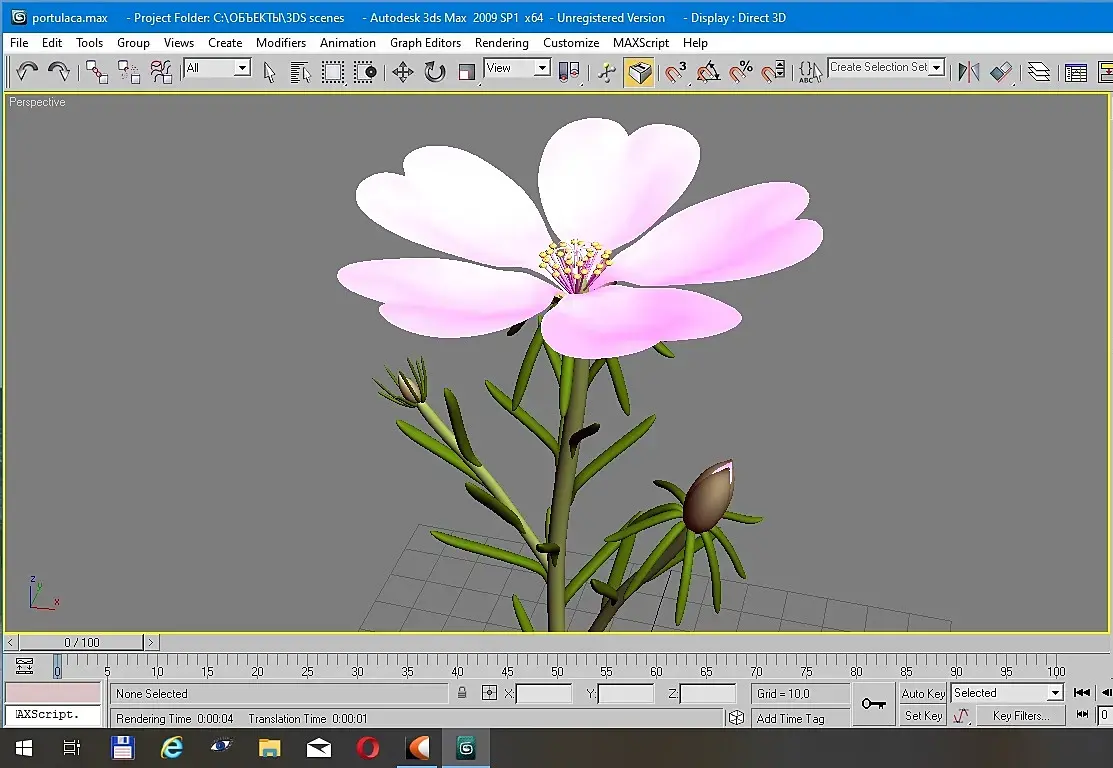Toggle the 3D Snaps button
The height and width of the screenshot is (768, 1113).
tap(676, 72)
